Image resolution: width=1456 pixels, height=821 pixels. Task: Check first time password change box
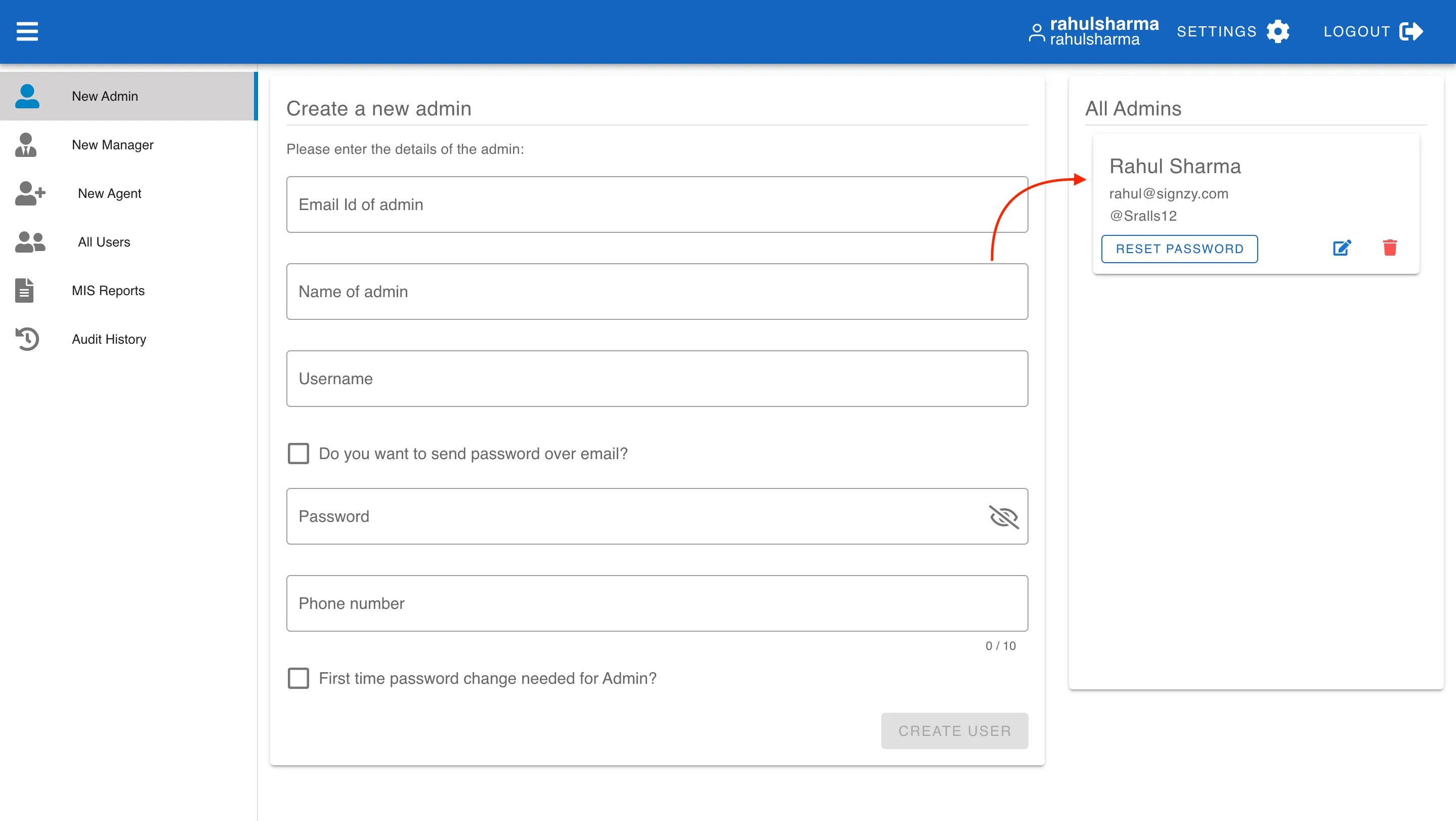[298, 678]
